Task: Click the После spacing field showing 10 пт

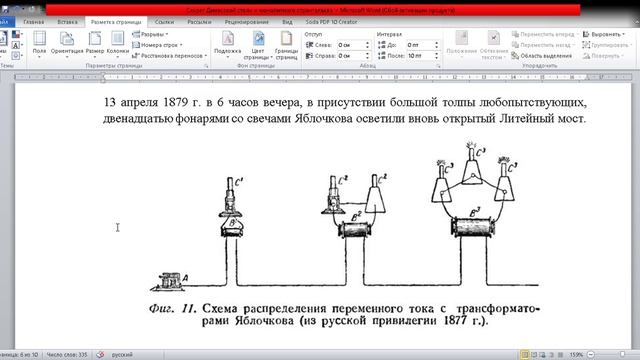Action: pos(420,56)
